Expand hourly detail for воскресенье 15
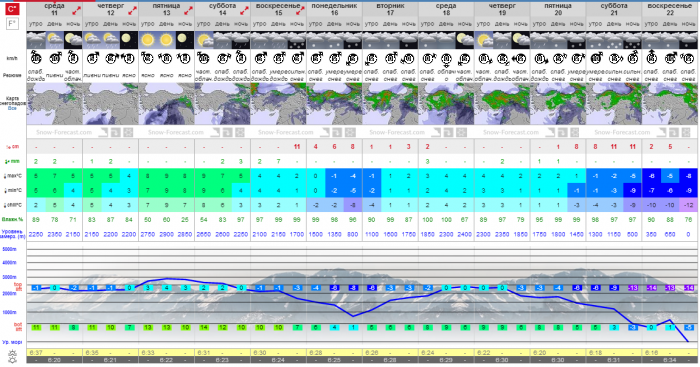Screen dimensions: 700x367 point(300,10)
